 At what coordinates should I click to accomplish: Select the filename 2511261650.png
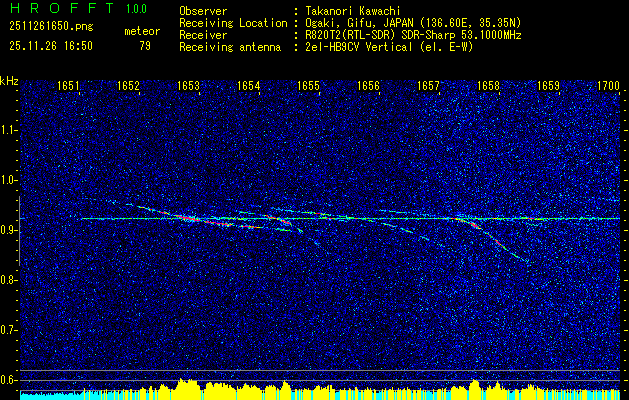tap(51, 27)
